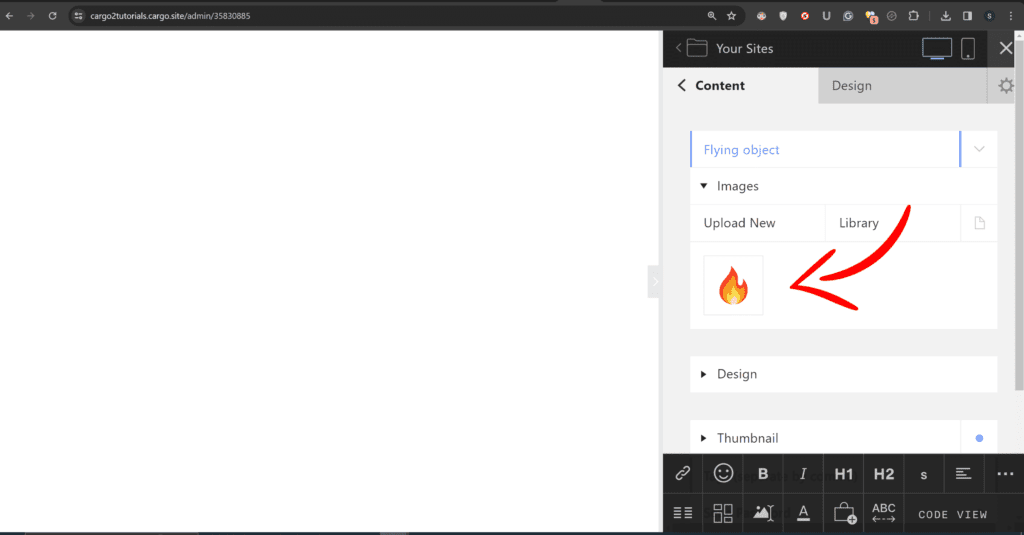This screenshot has height=535, width=1024.
Task: Open the emoji smiley picker
Action: click(x=723, y=473)
